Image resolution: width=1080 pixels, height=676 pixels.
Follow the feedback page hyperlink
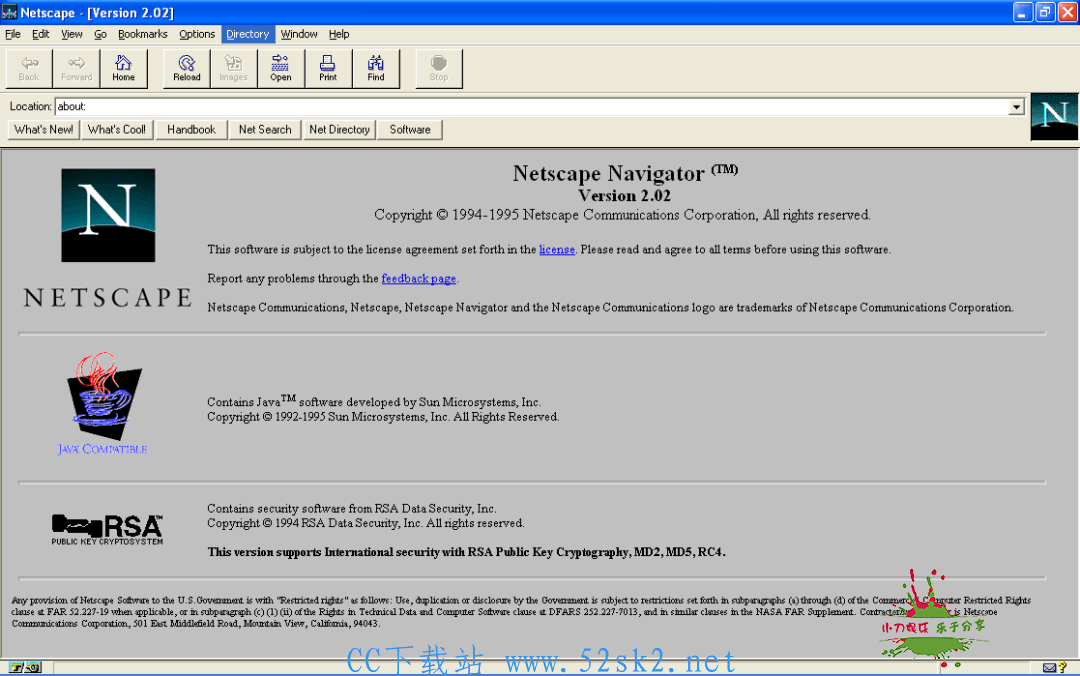coord(419,278)
